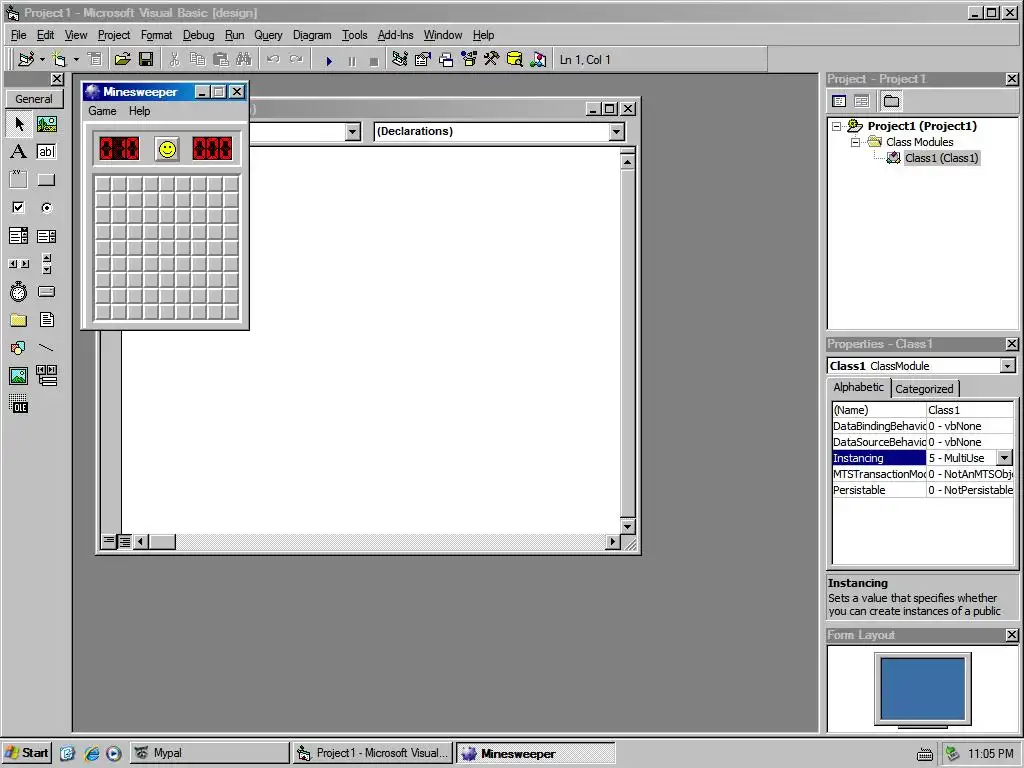Select the CheckBox control in the toolbox
The image size is (1024, 768).
point(19,208)
